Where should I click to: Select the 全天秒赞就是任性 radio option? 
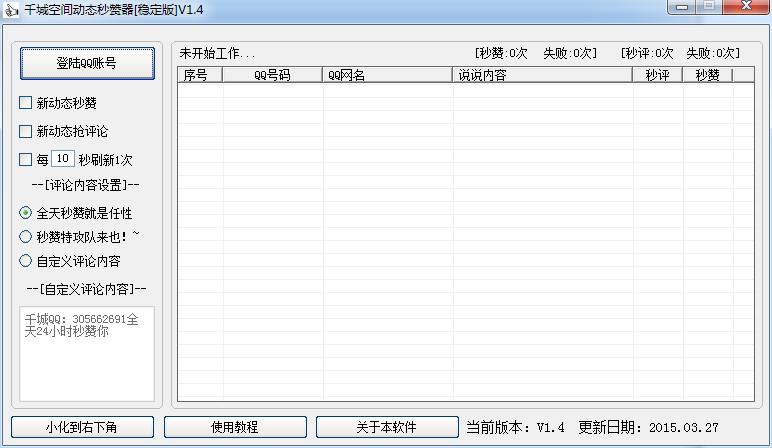tap(26, 213)
